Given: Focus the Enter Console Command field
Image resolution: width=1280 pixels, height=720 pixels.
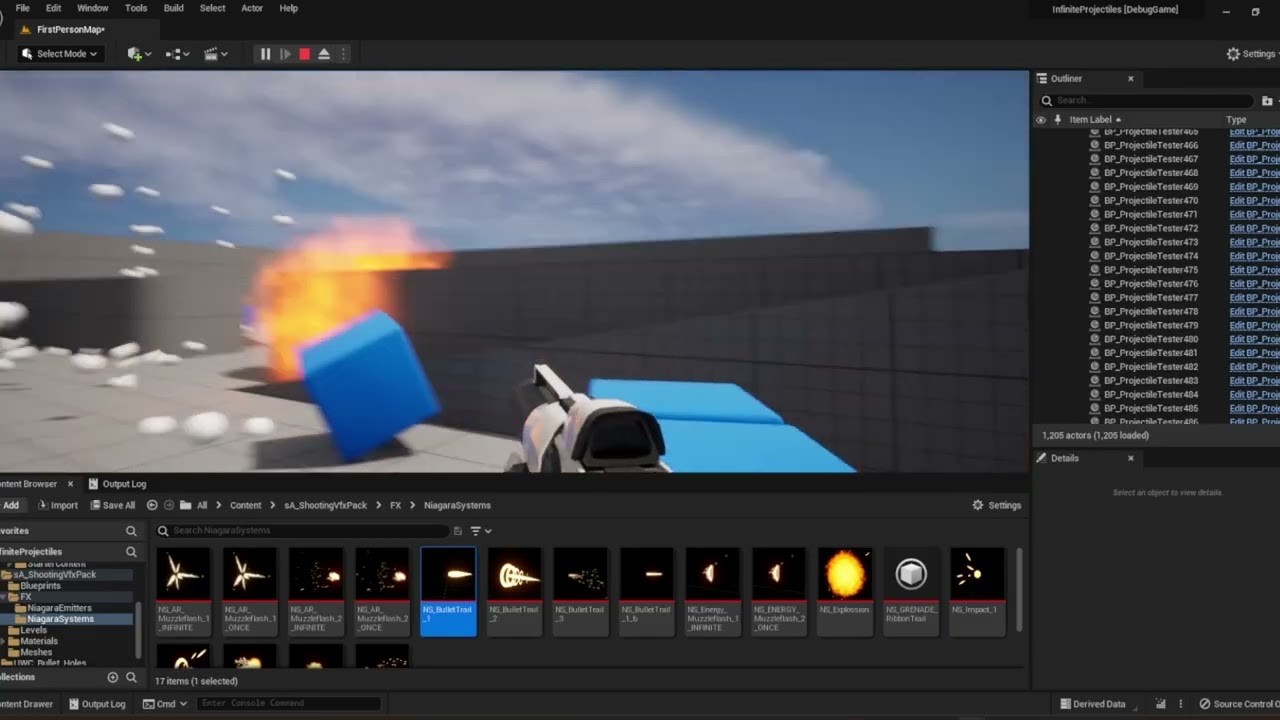Looking at the screenshot, I should coord(289,704).
